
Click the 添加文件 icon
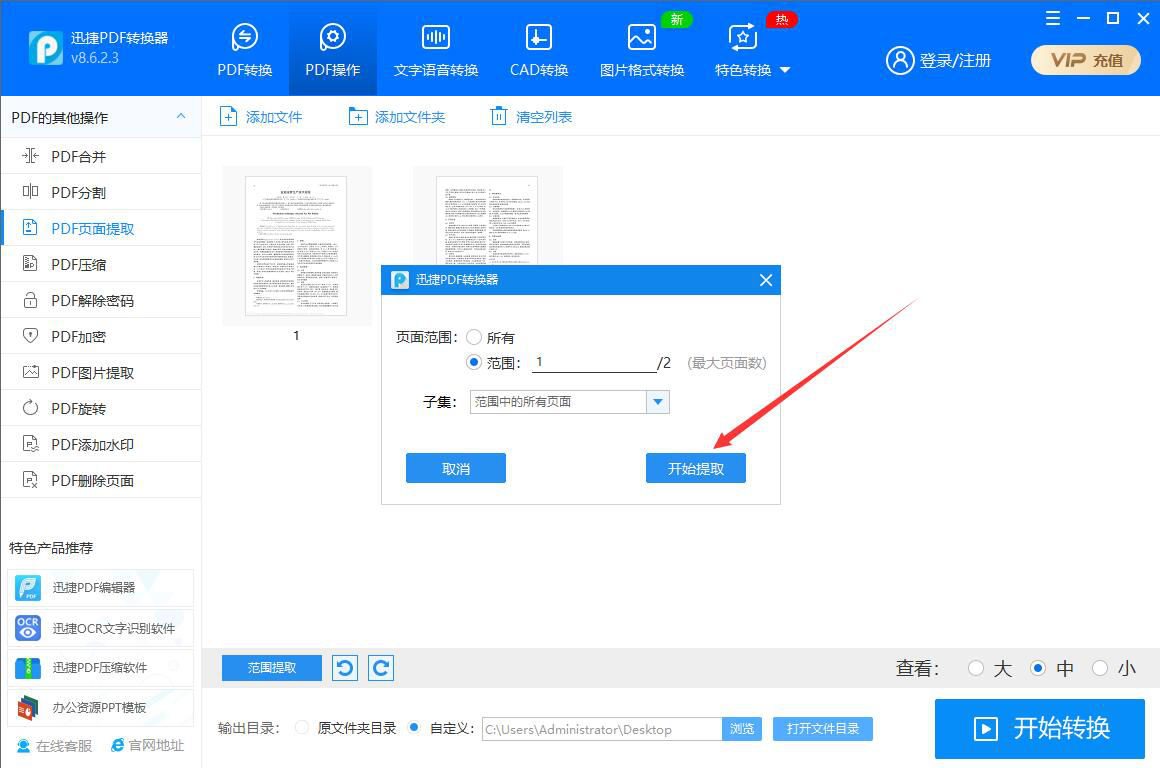(x=229, y=117)
